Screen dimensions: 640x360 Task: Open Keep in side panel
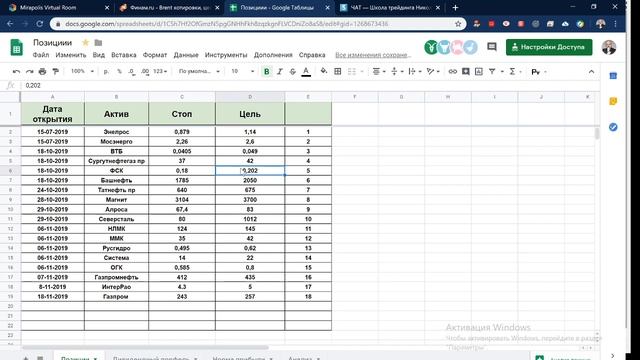pyautogui.click(x=613, y=101)
